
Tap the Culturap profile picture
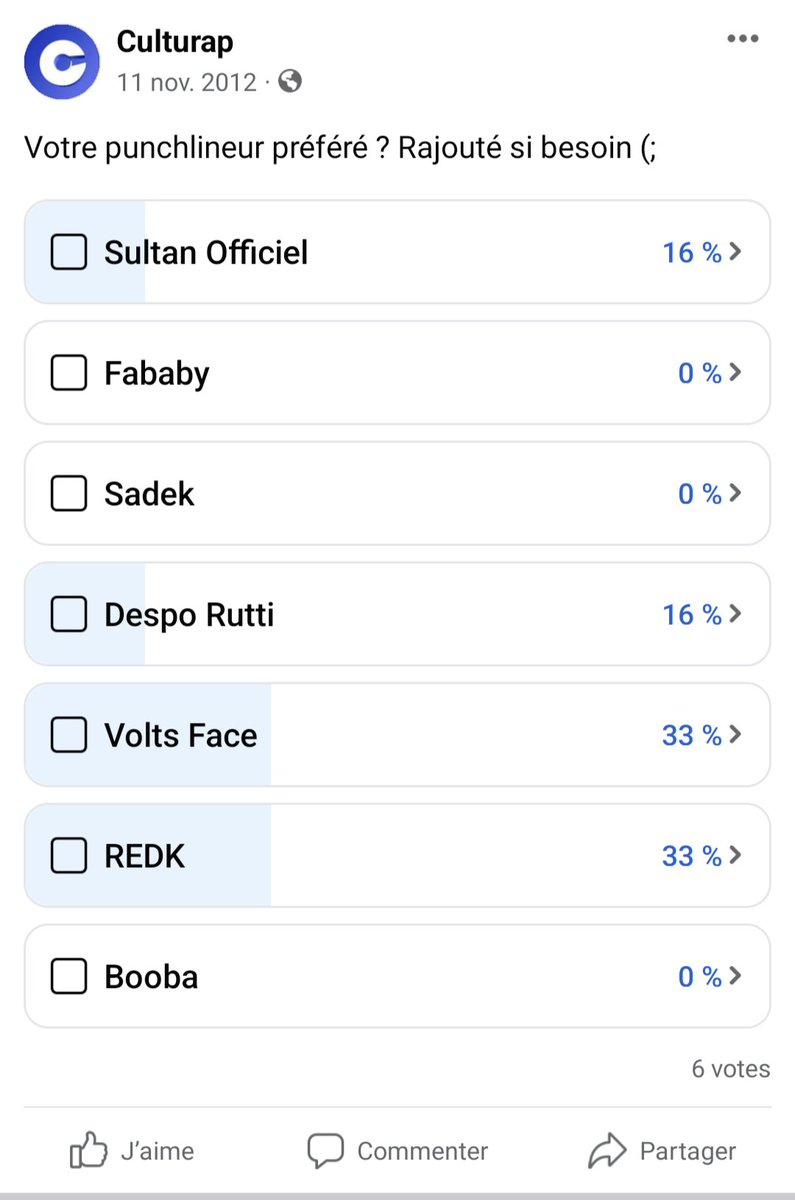coord(62,62)
